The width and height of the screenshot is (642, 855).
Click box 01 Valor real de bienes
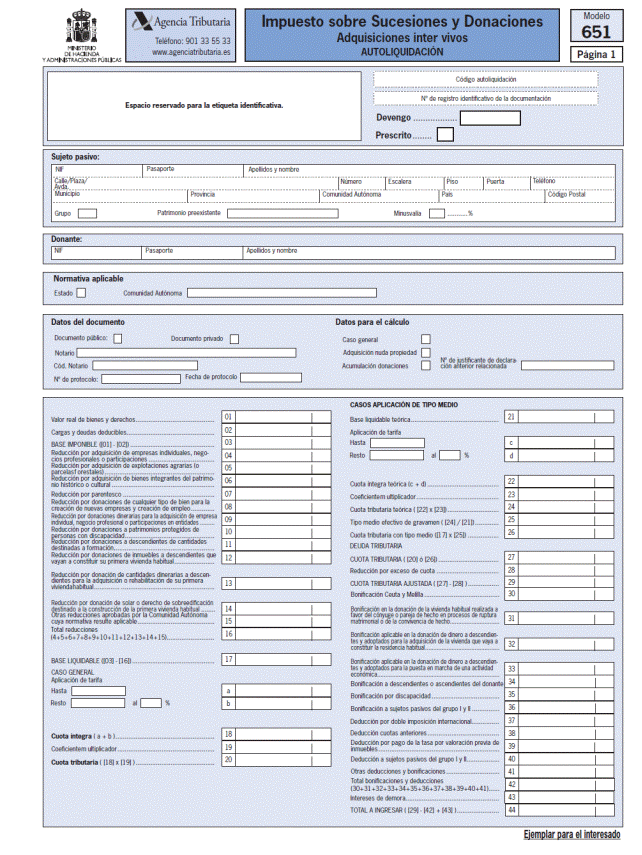pos(283,417)
